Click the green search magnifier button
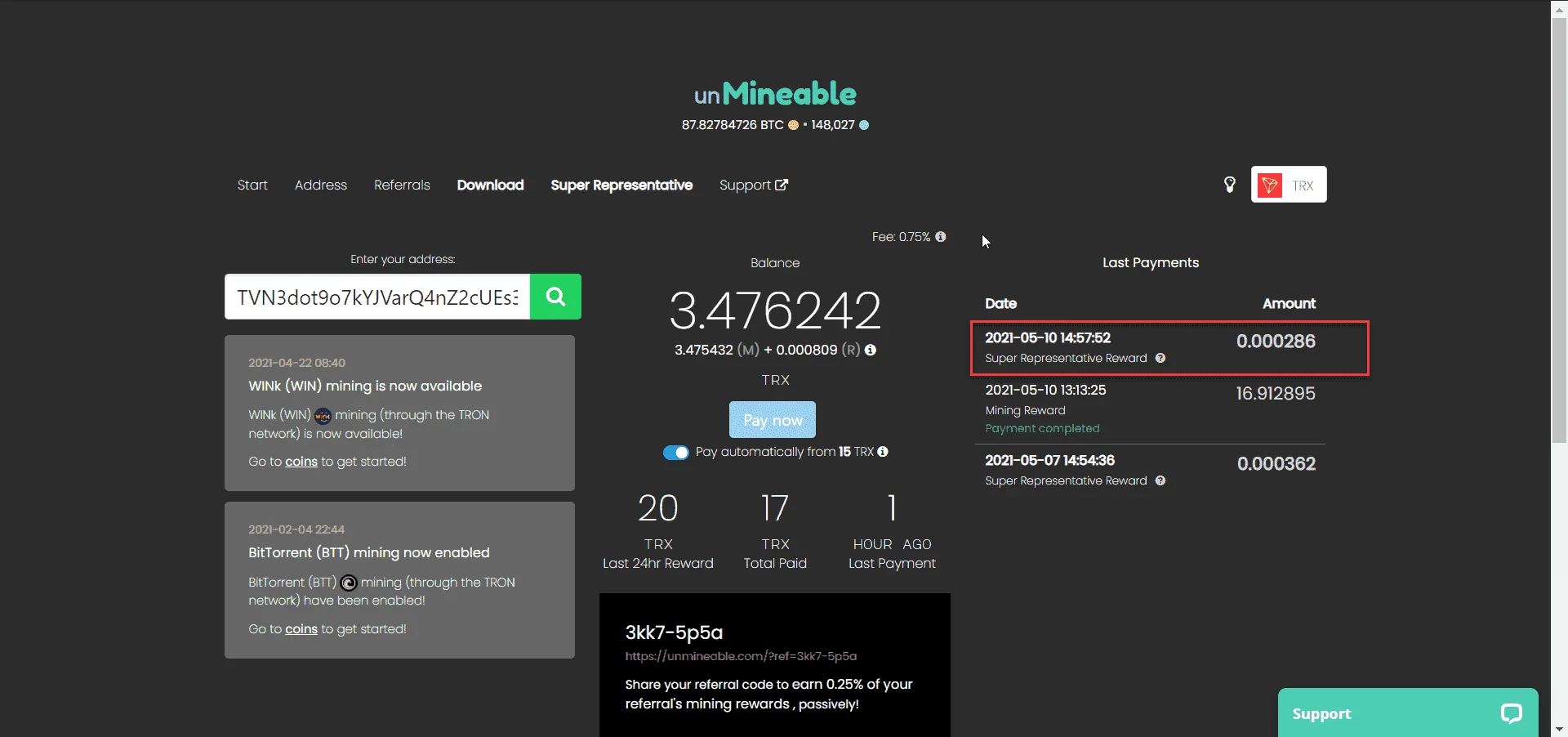 (555, 297)
